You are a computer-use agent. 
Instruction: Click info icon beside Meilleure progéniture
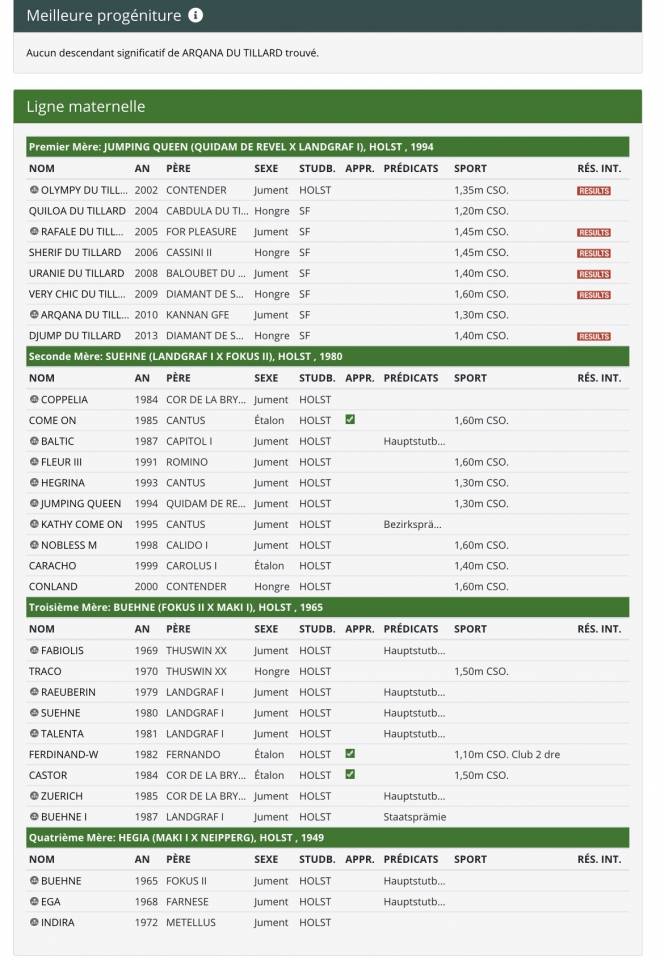pyautogui.click(x=195, y=16)
